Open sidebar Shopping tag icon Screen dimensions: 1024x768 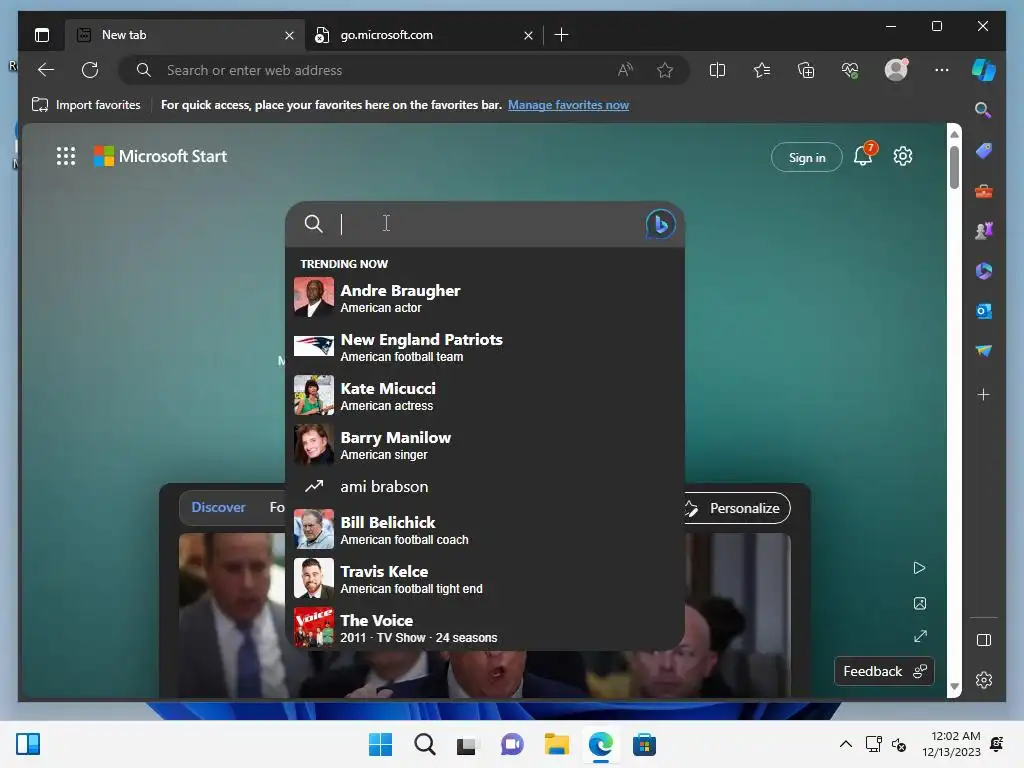984,151
